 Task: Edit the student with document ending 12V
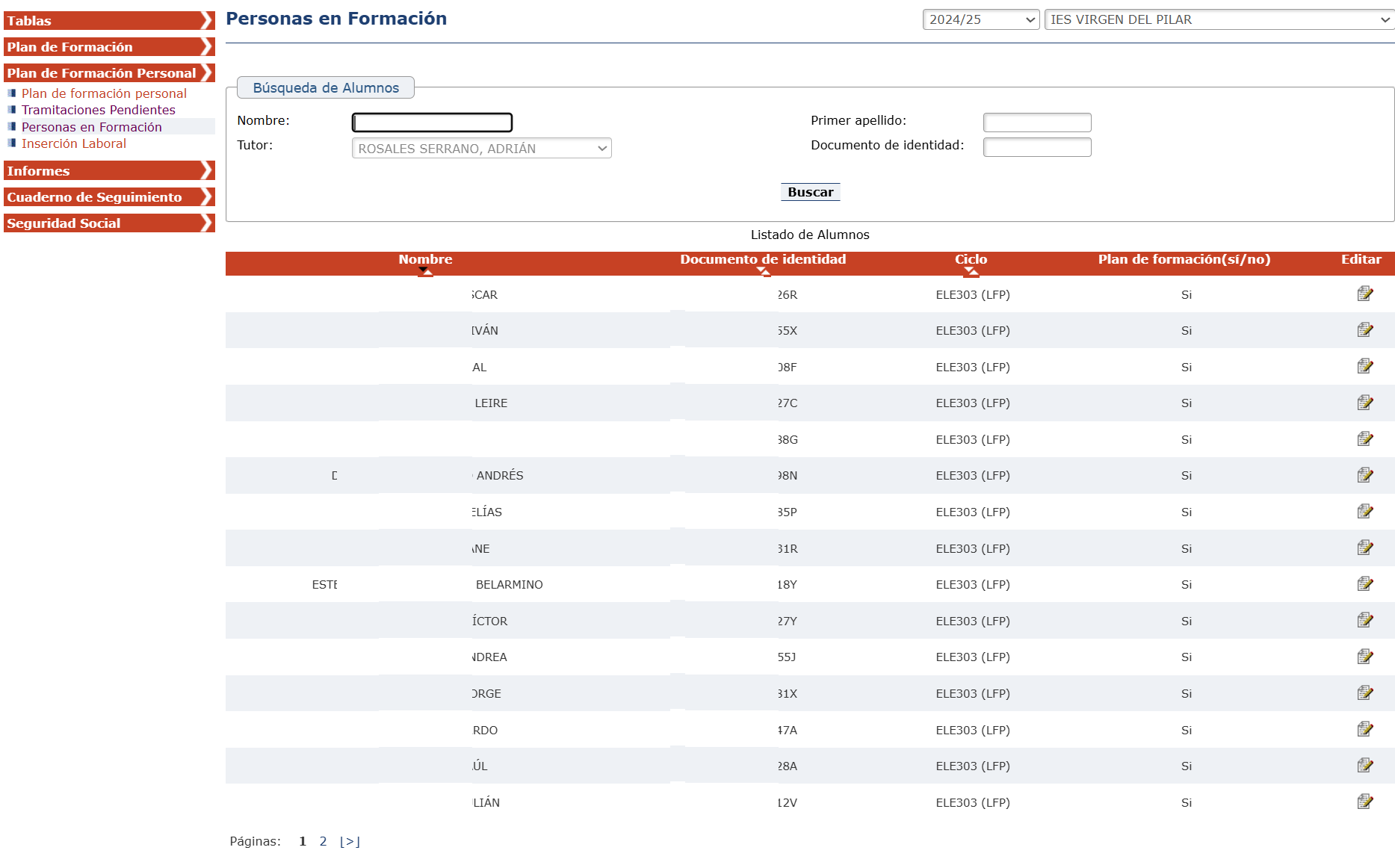tap(1364, 802)
